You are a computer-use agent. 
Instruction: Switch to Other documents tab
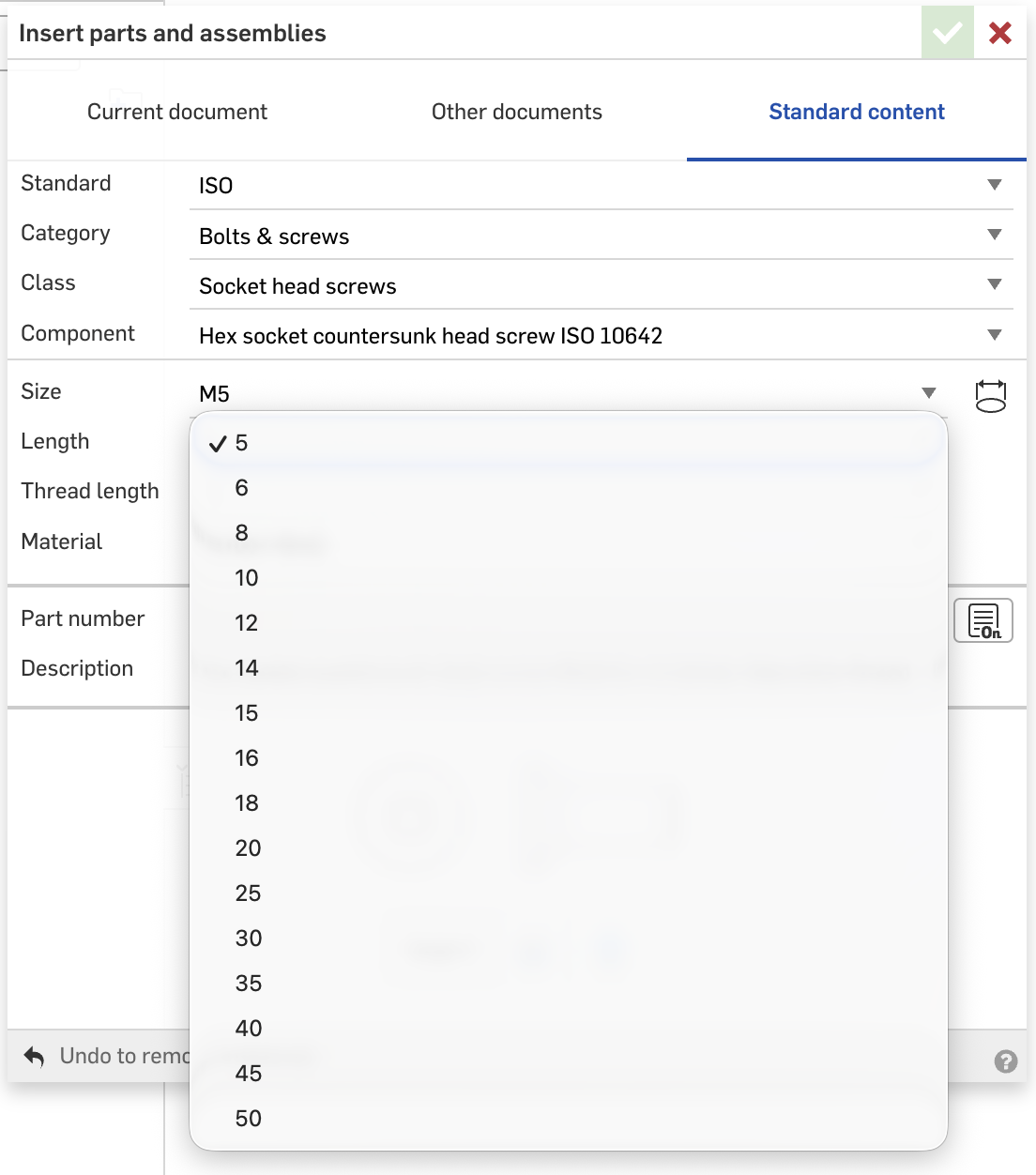pyautogui.click(x=516, y=112)
